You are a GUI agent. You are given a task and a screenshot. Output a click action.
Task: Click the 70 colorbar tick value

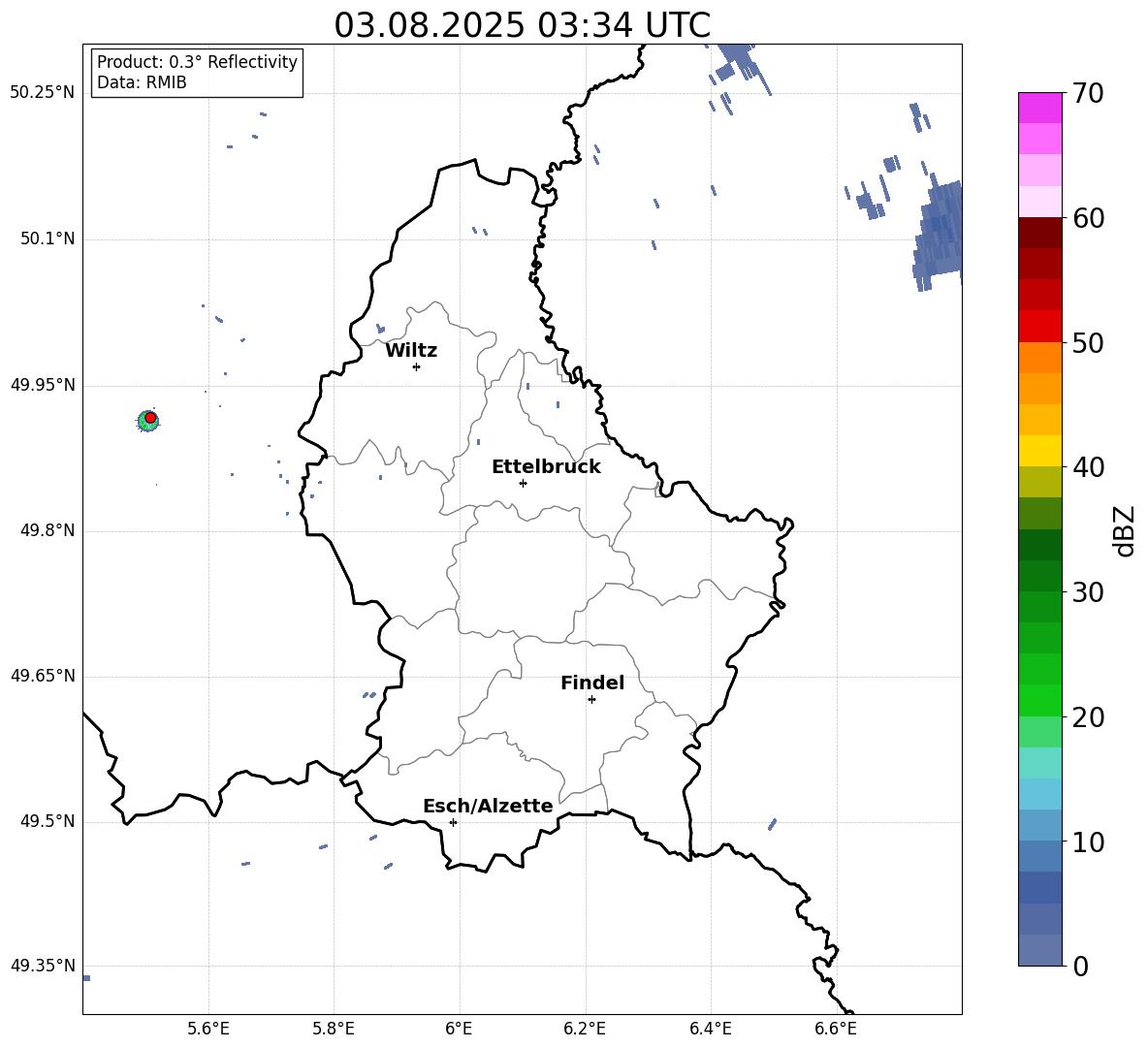coord(1088,93)
